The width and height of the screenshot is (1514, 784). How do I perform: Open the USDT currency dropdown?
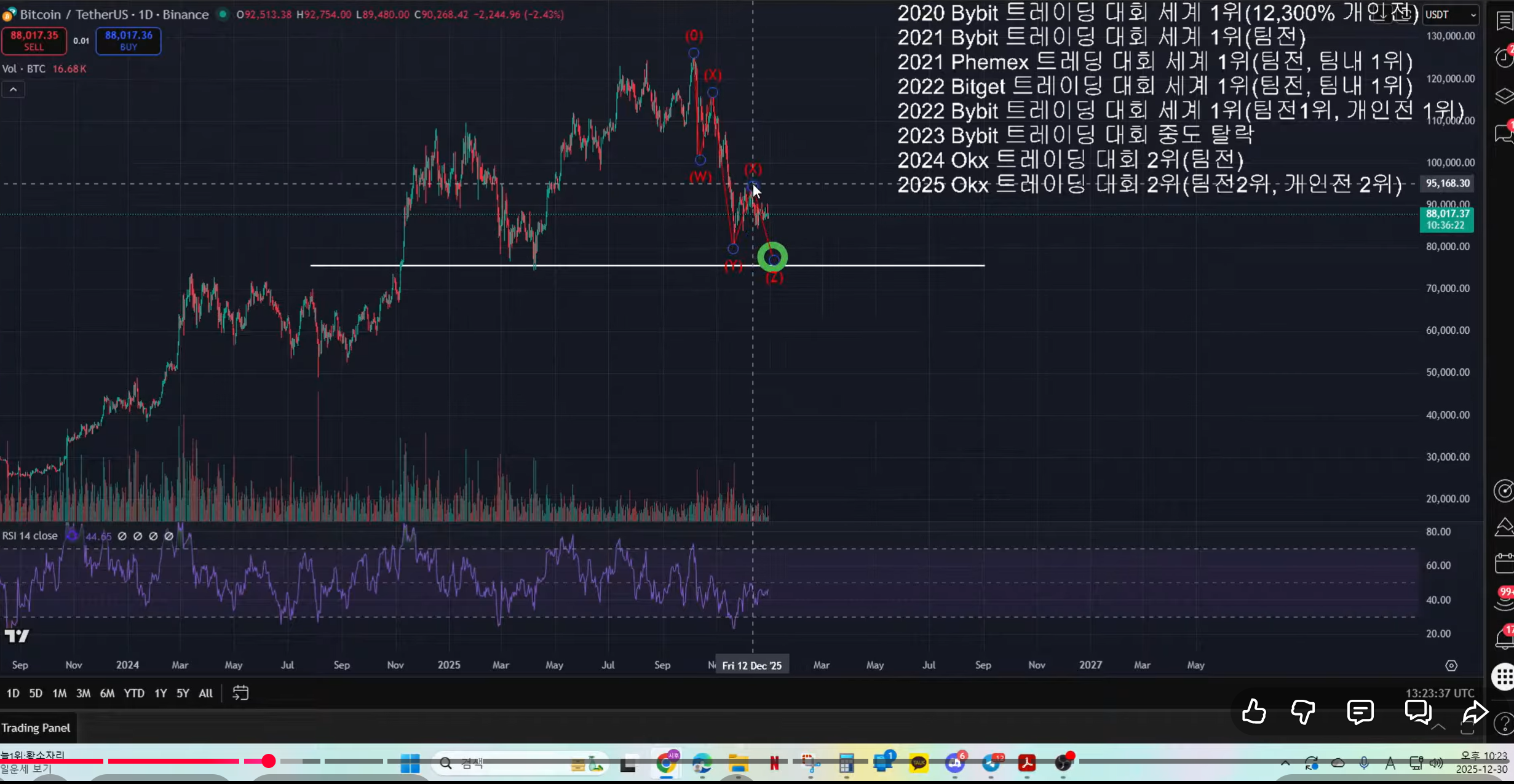tap(1451, 15)
